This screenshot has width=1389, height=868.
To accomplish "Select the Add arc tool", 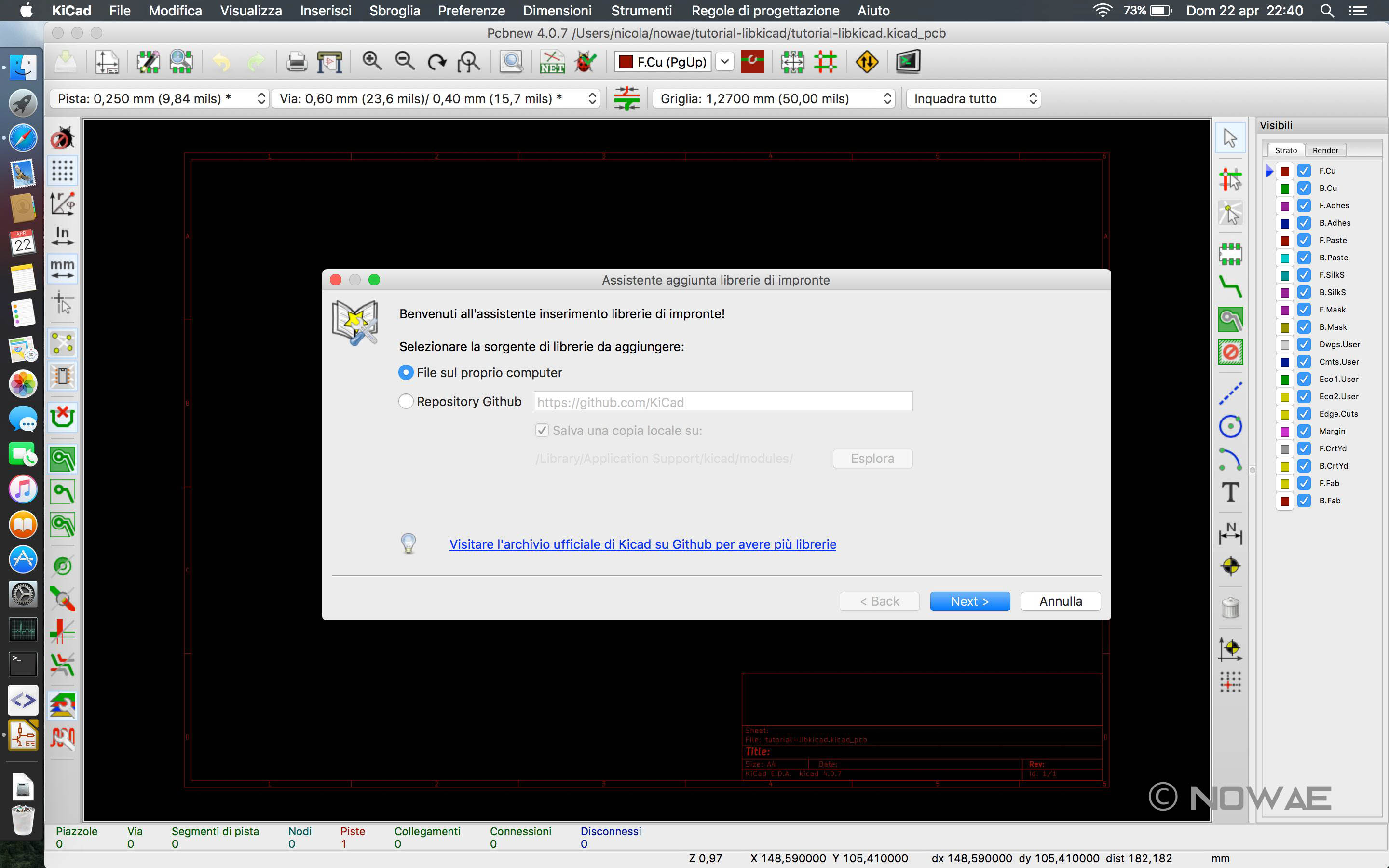I will pos(1230,459).
